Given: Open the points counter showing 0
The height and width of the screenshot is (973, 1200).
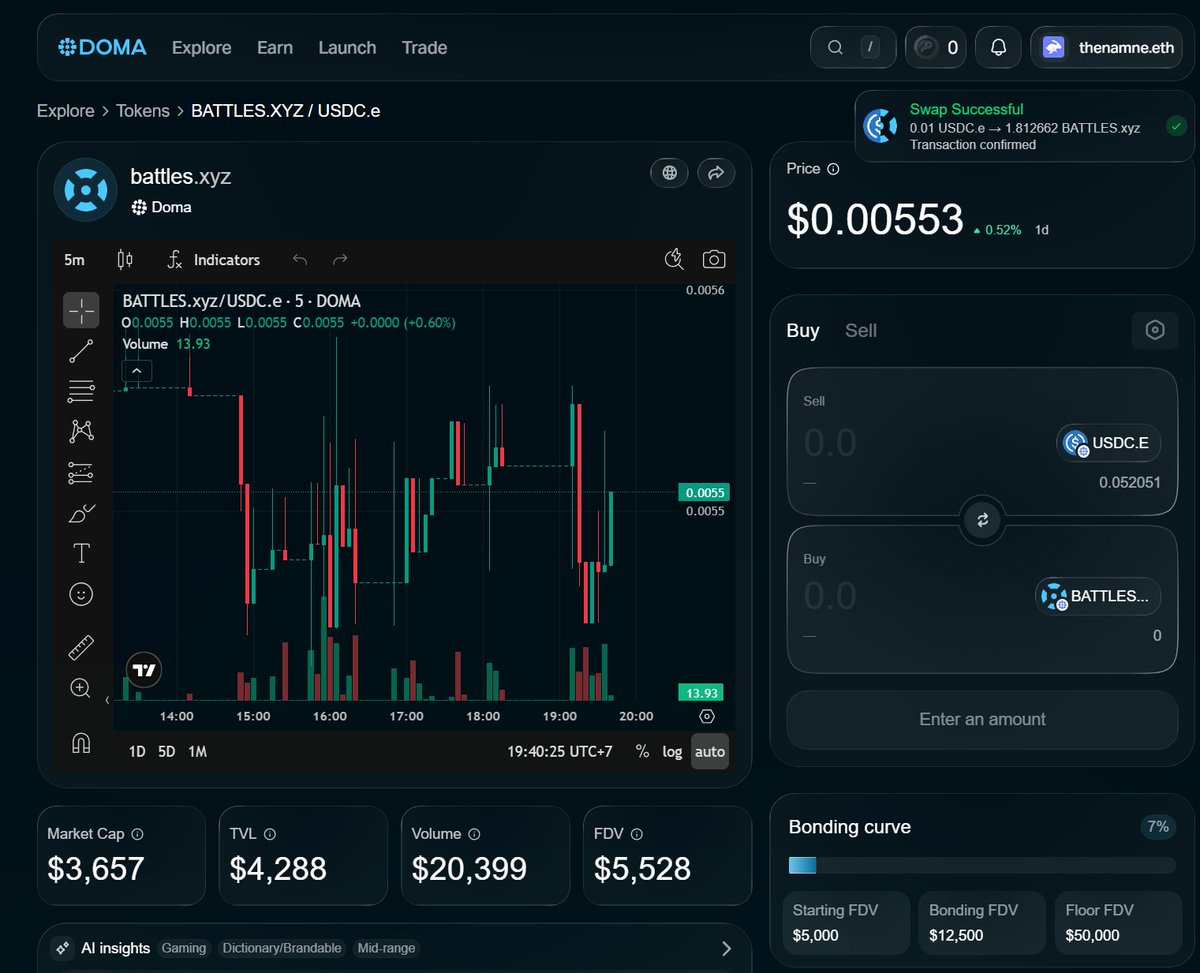Looking at the screenshot, I should click(936, 47).
